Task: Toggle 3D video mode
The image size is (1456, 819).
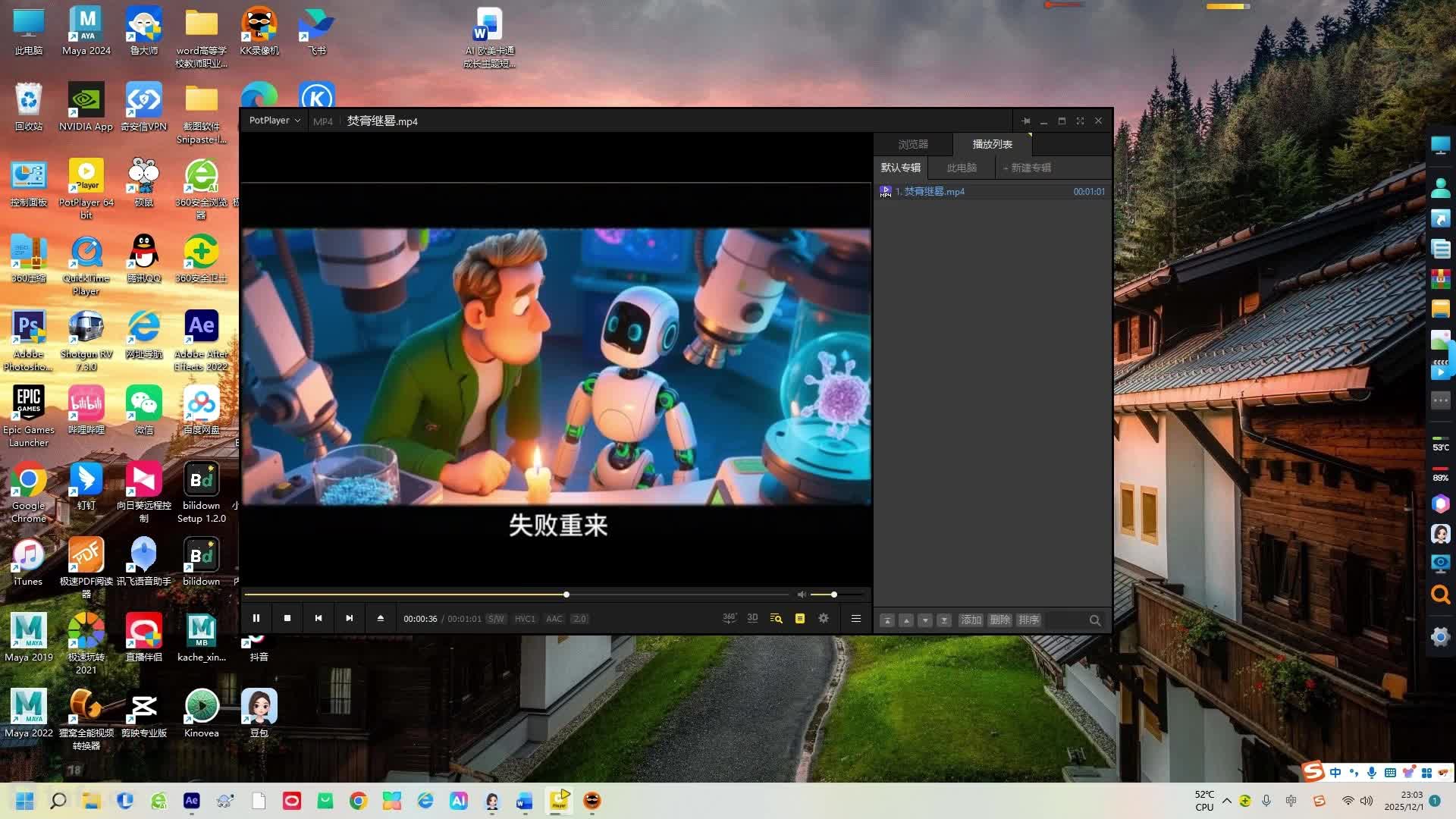Action: (x=752, y=618)
